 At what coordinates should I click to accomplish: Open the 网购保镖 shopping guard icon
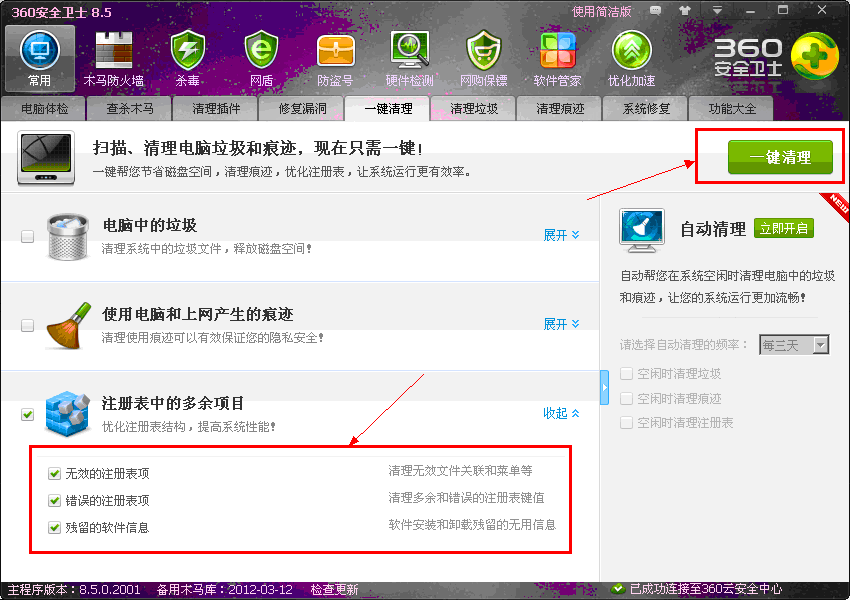[x=484, y=59]
